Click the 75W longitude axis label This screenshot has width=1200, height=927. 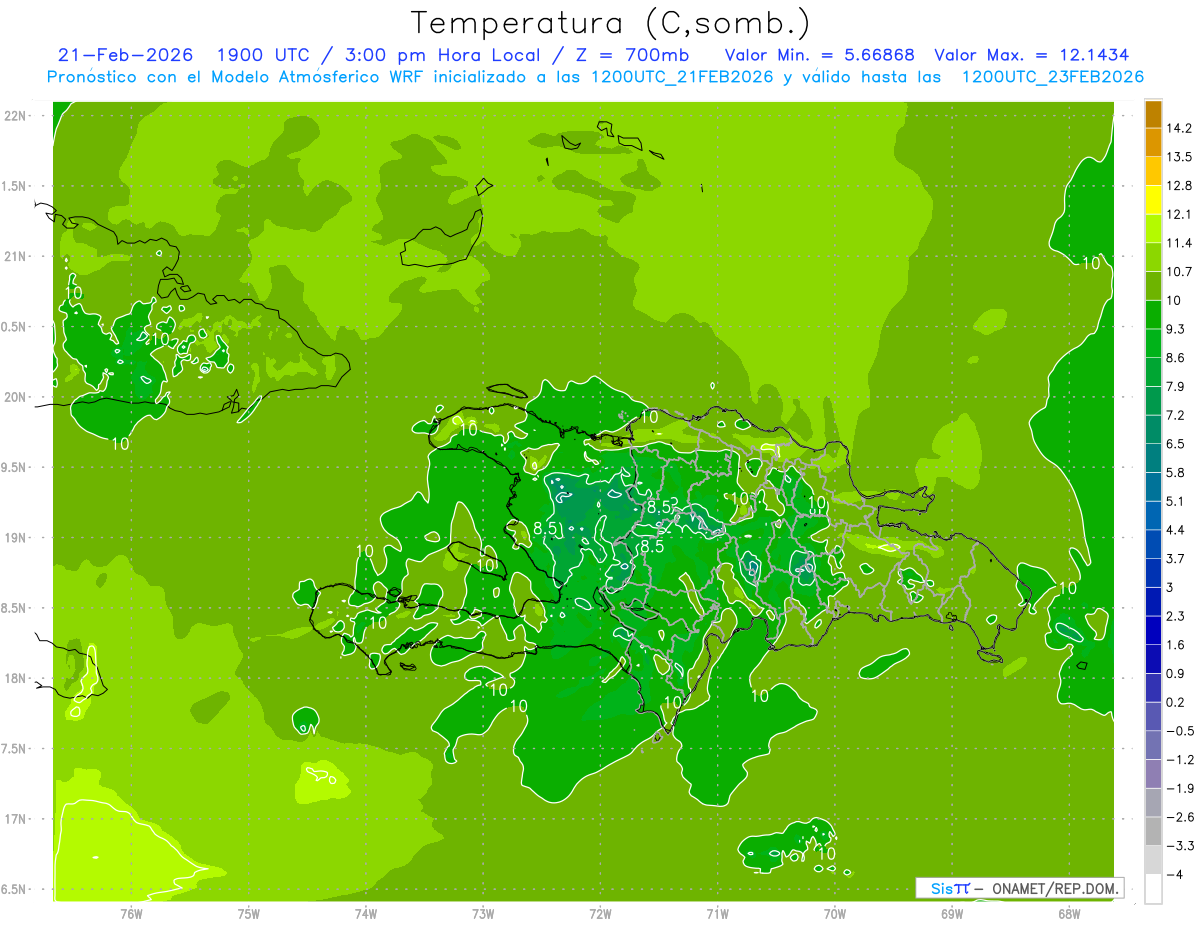coord(249,913)
